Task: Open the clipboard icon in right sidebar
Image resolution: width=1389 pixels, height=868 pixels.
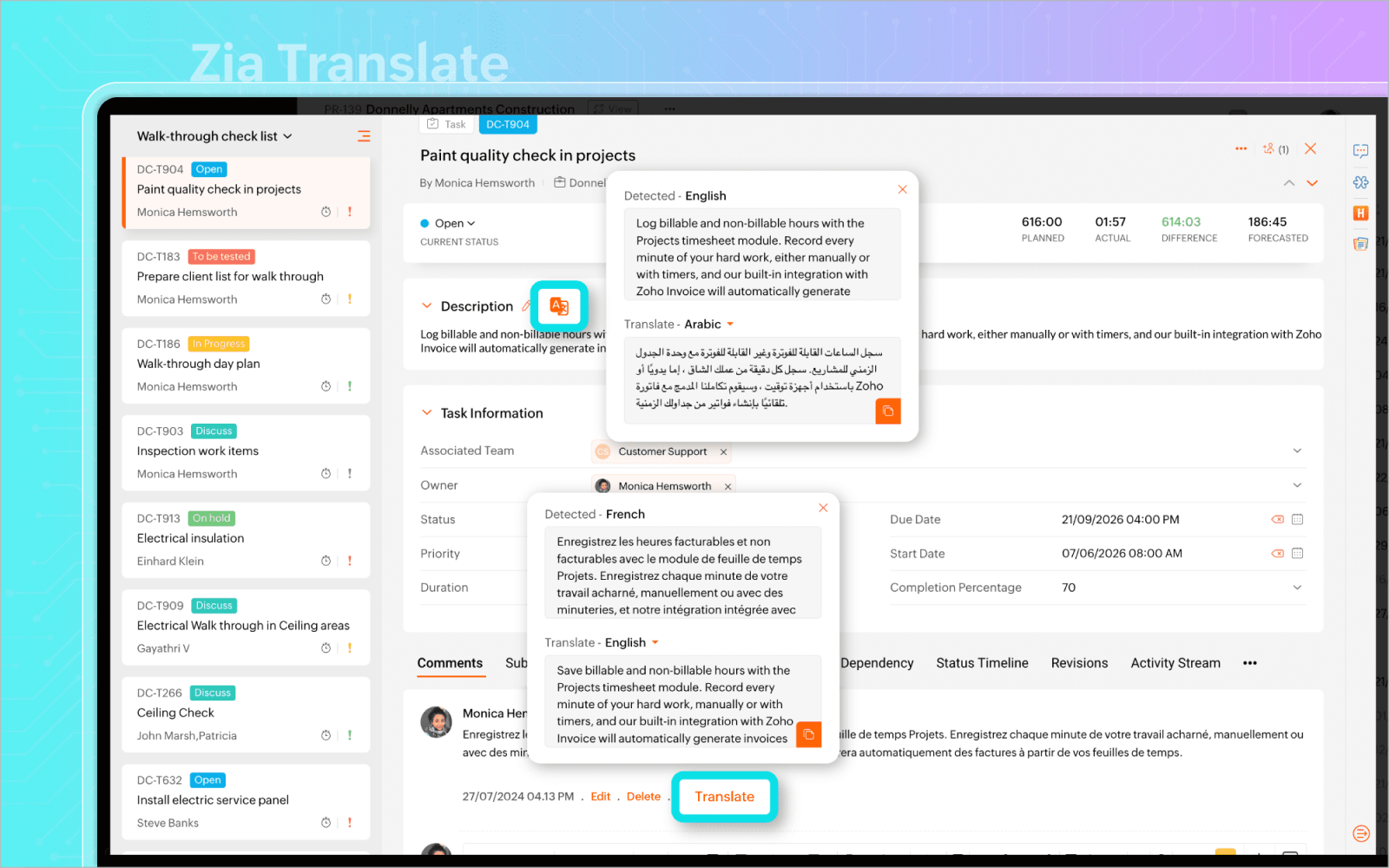Action: click(x=1360, y=244)
